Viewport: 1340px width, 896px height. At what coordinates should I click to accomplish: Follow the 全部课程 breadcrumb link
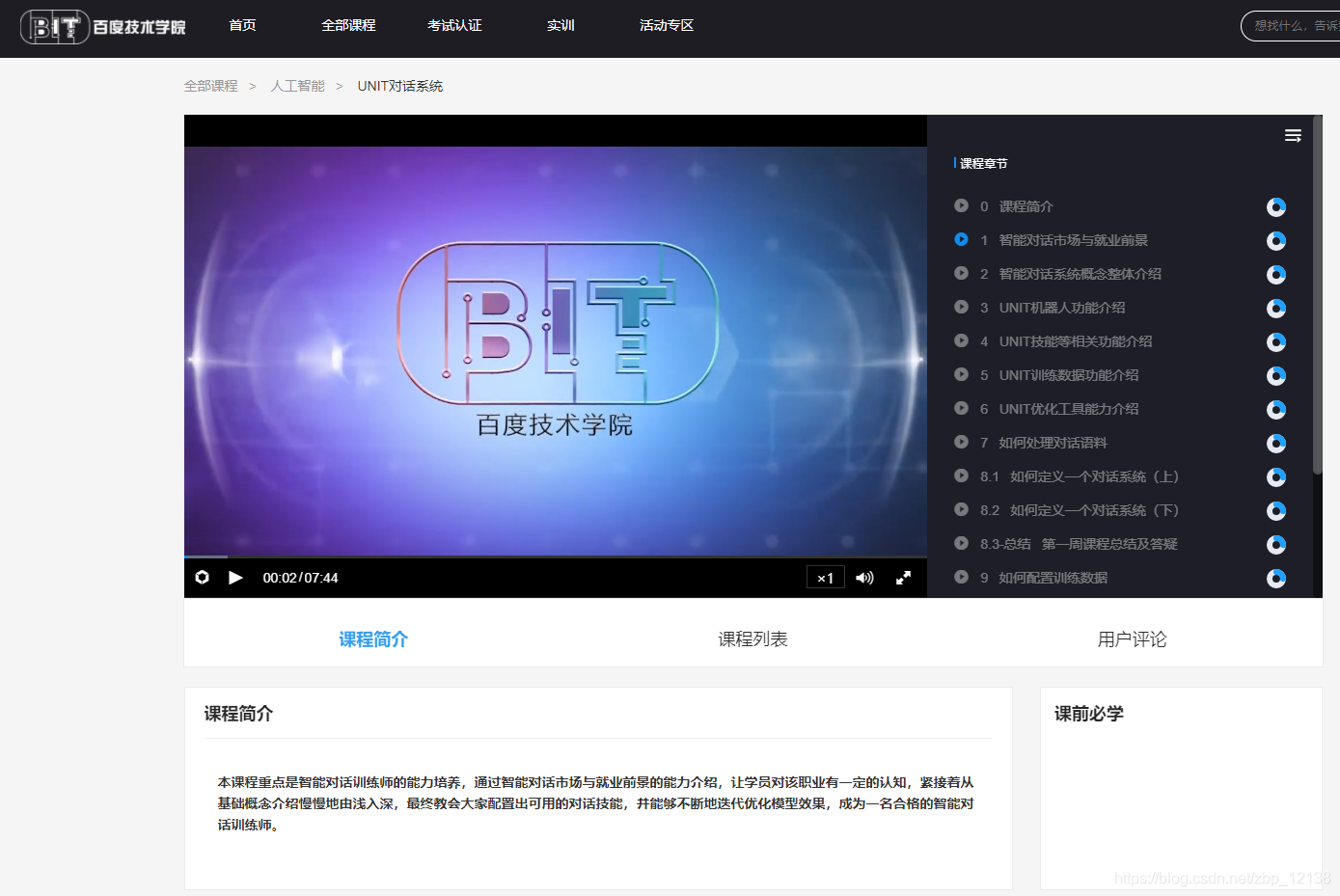[210, 86]
